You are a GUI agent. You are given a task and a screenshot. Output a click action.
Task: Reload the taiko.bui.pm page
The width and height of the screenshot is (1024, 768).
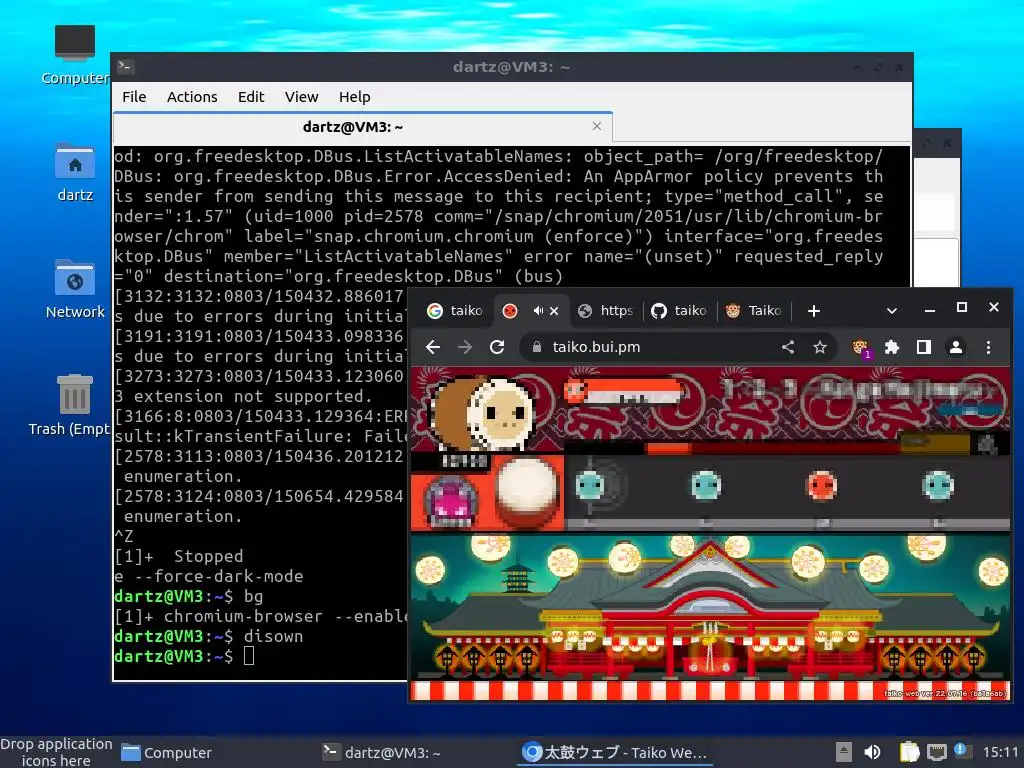point(497,347)
